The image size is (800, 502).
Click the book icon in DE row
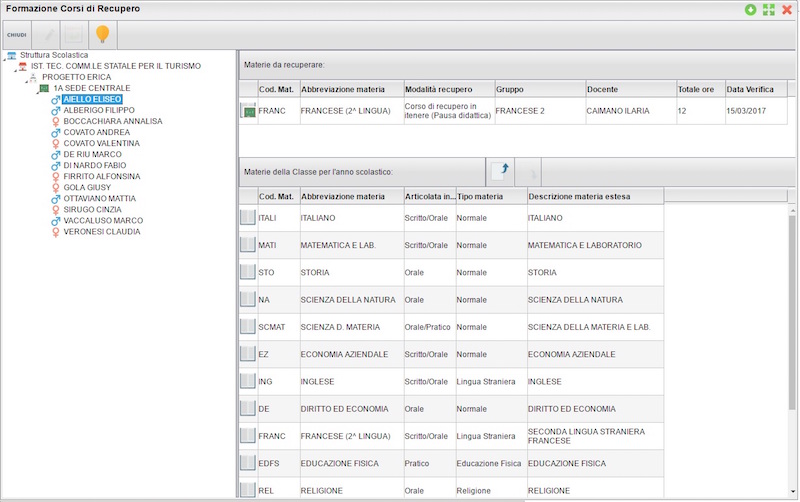click(x=247, y=408)
